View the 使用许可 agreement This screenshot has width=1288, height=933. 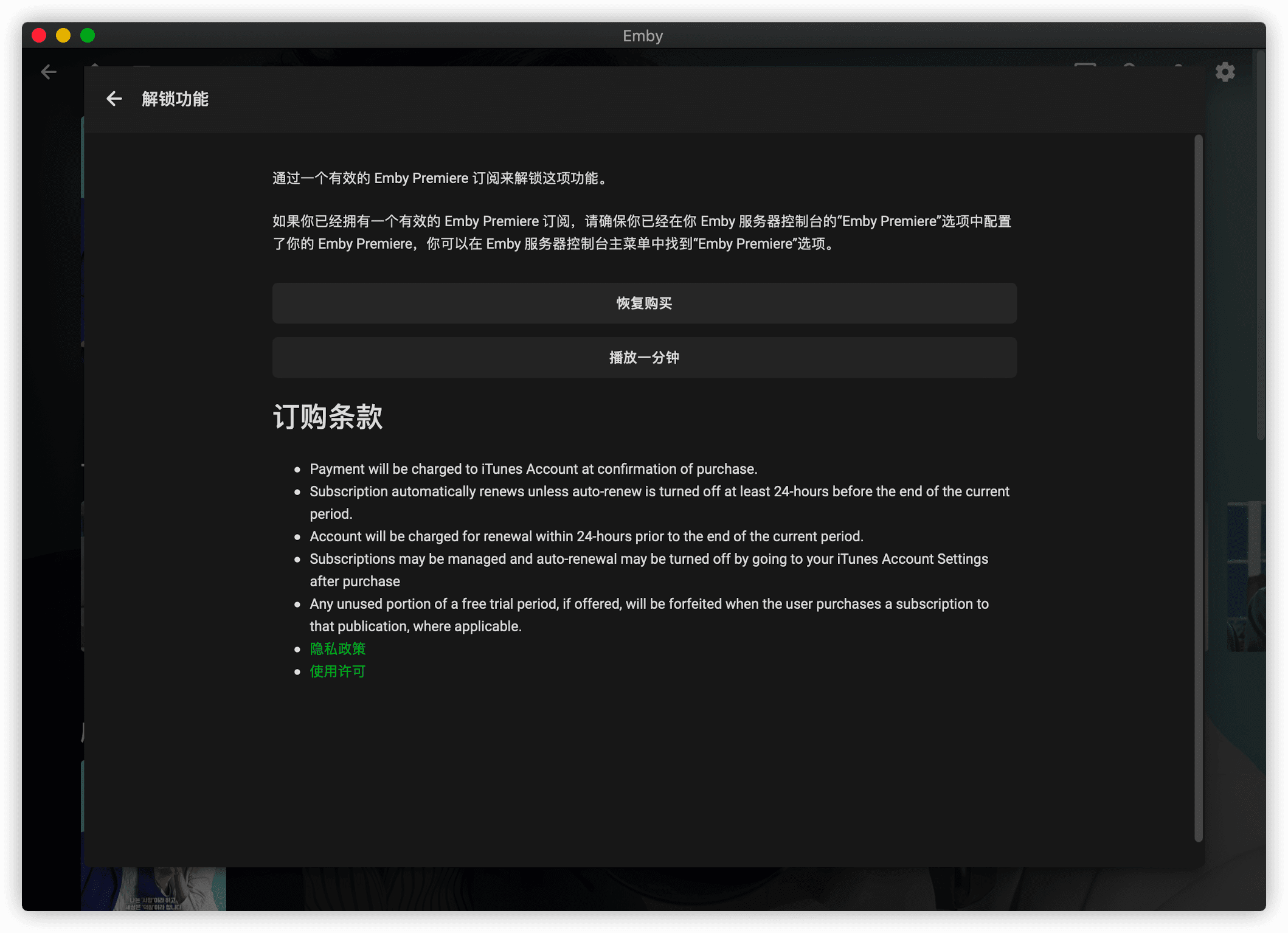337,671
